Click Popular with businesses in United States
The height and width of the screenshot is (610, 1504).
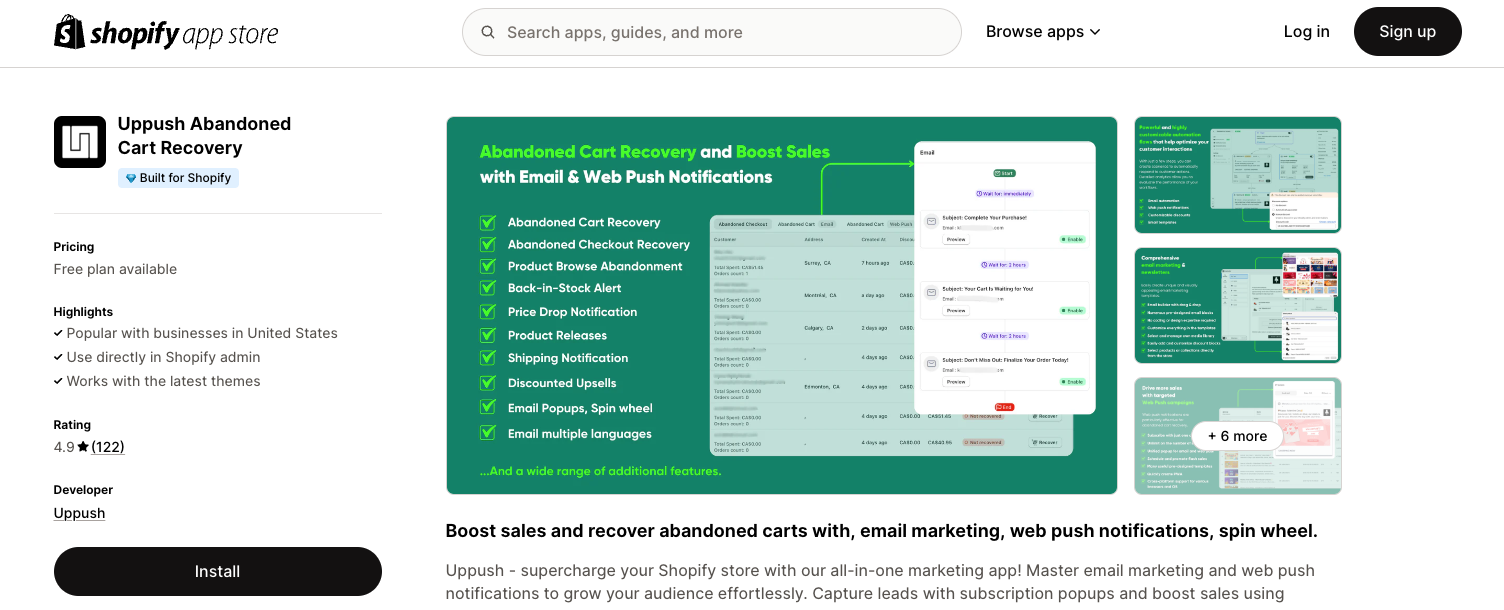[202, 333]
